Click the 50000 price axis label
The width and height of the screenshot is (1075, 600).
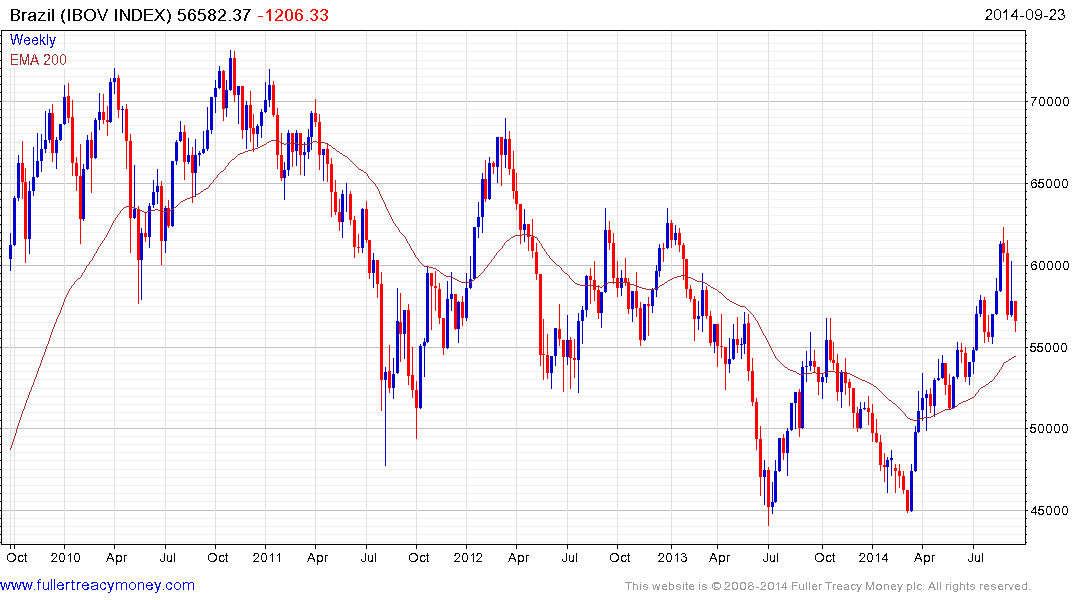pos(1050,429)
